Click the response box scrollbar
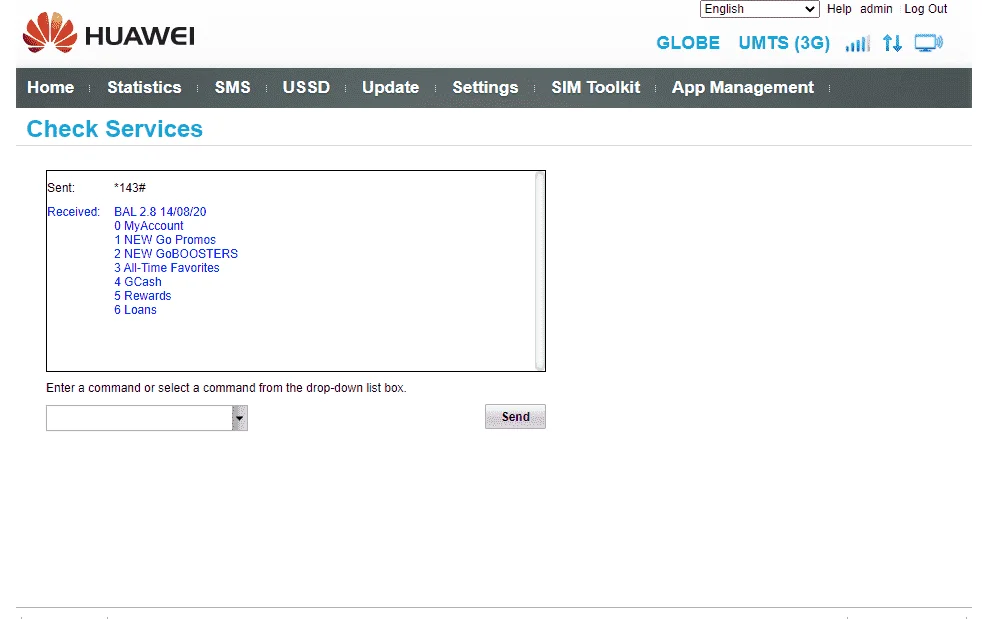Screen dimensions: 986x619 coord(540,270)
